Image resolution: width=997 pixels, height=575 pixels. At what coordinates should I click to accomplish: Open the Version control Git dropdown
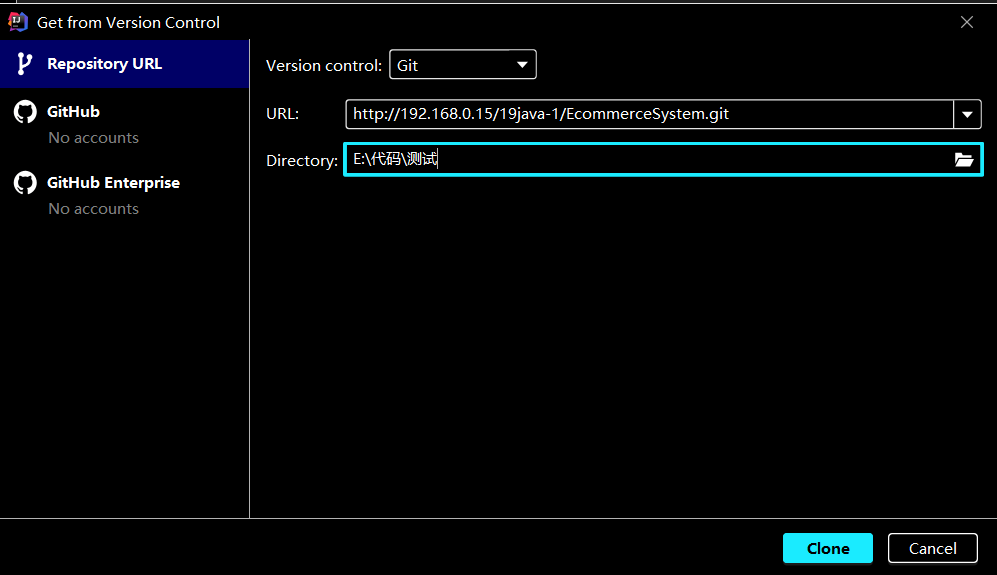coord(462,65)
